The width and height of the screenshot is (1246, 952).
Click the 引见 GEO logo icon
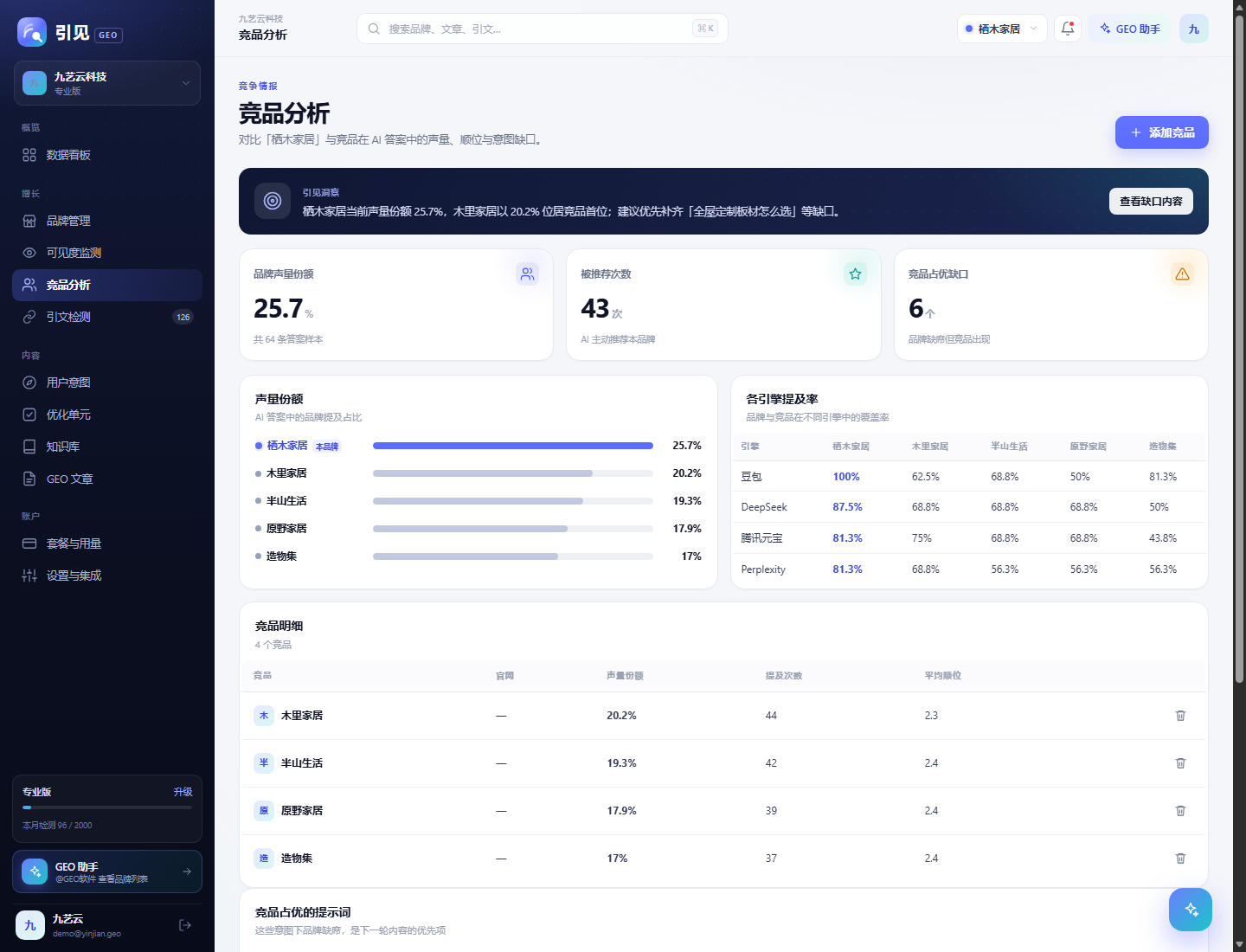[x=32, y=32]
